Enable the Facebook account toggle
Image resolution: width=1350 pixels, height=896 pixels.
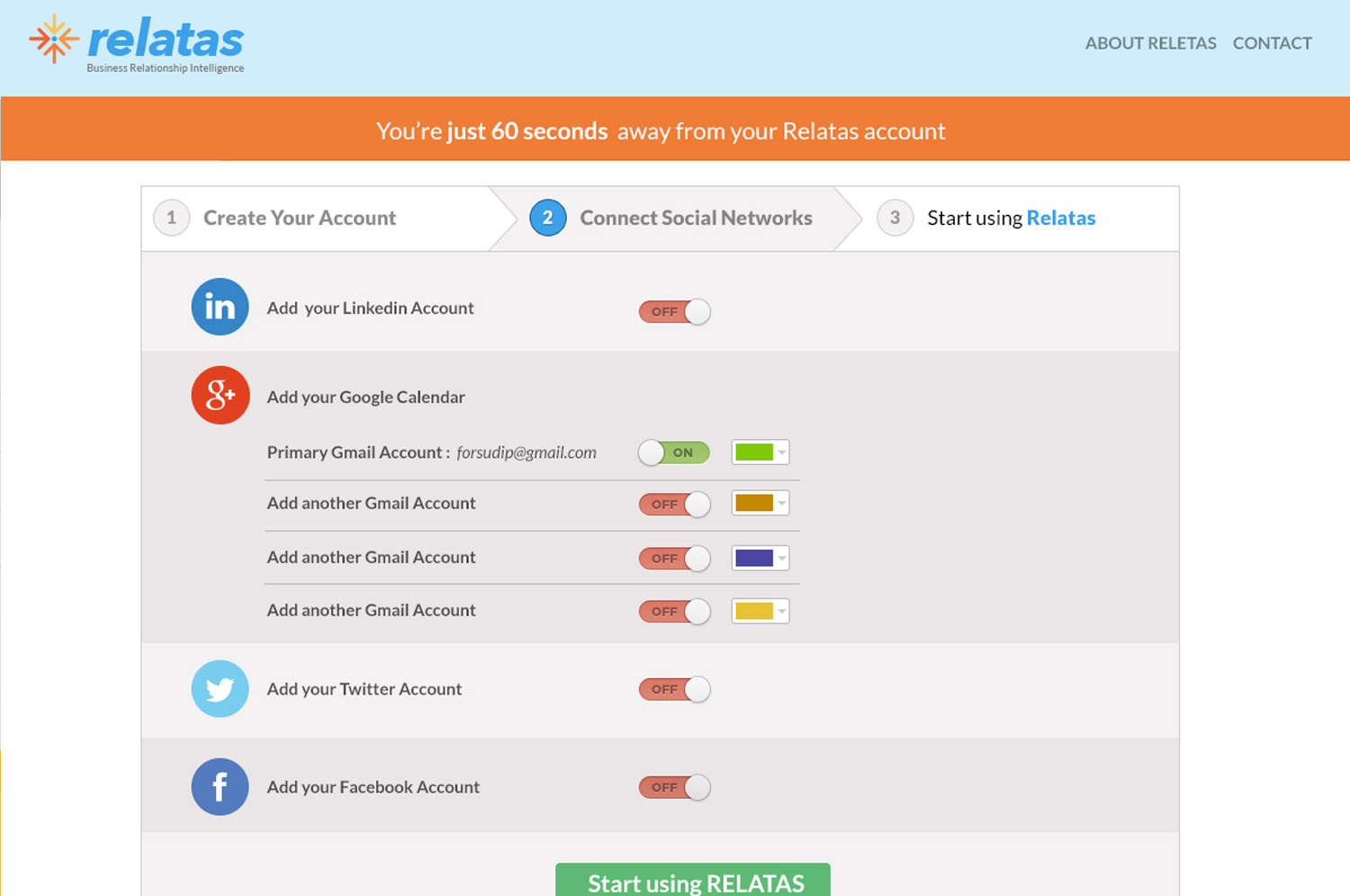click(674, 787)
